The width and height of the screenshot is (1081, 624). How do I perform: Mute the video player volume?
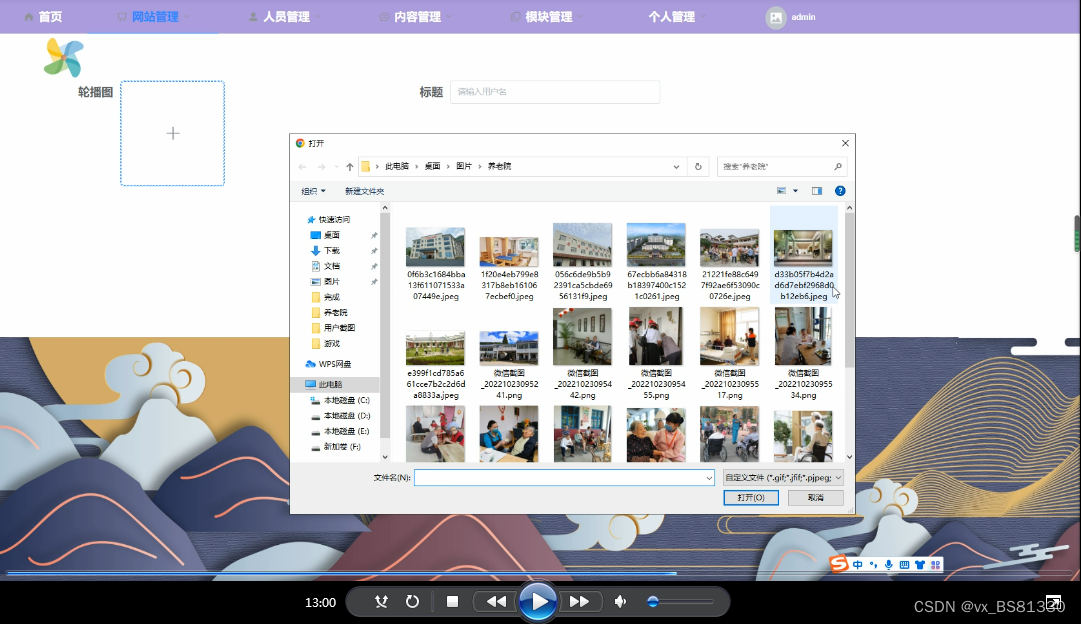(620, 602)
